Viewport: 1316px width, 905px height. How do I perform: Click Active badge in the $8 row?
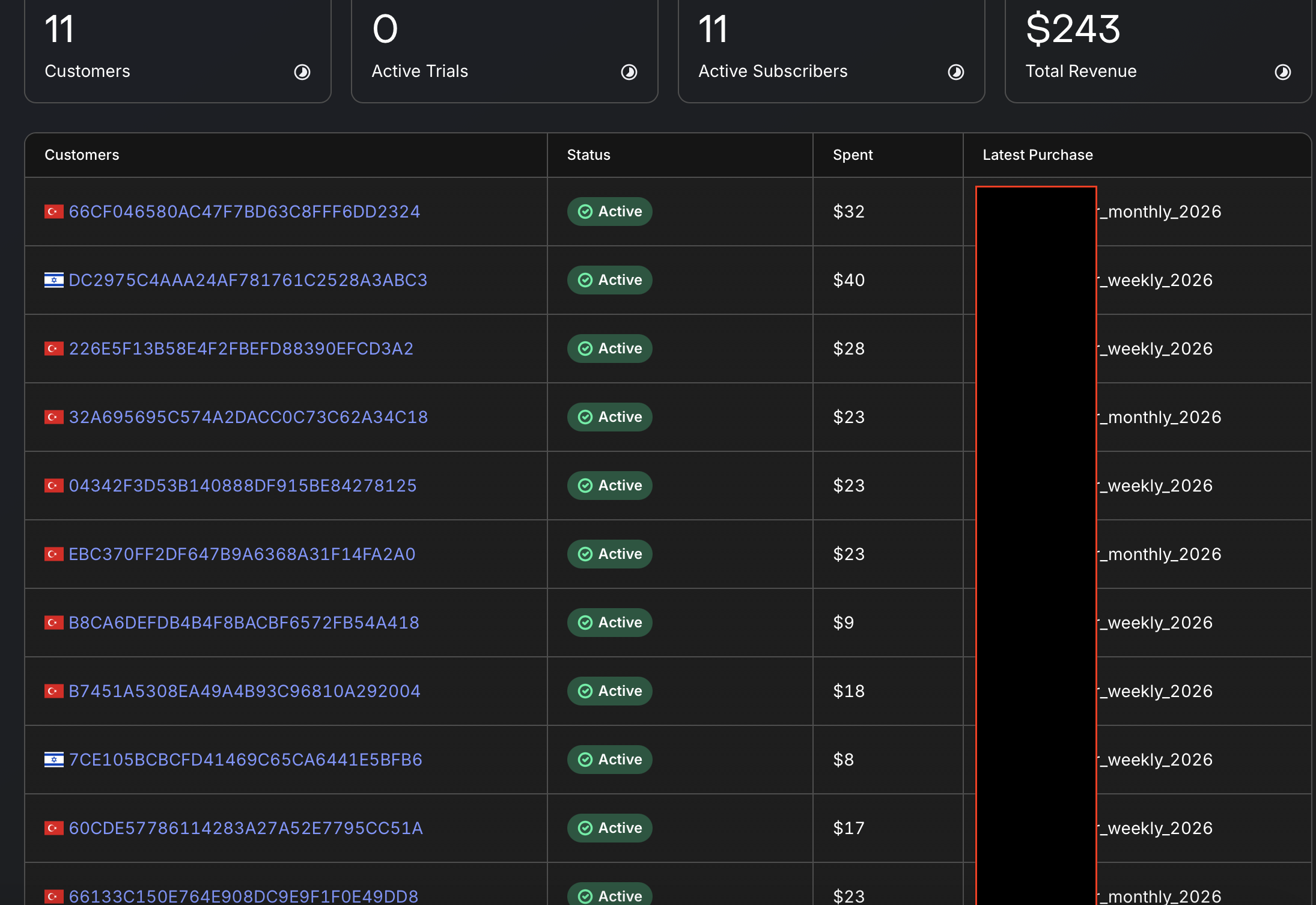pos(610,760)
